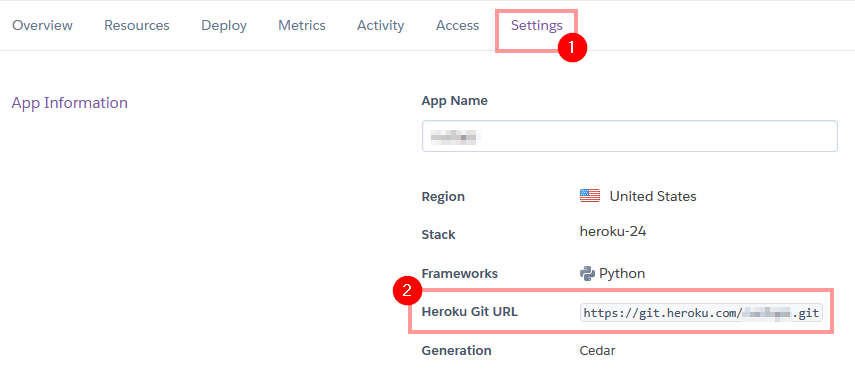This screenshot has width=855, height=382.
Task: Click the 'Generation' label
Action: pos(456,350)
